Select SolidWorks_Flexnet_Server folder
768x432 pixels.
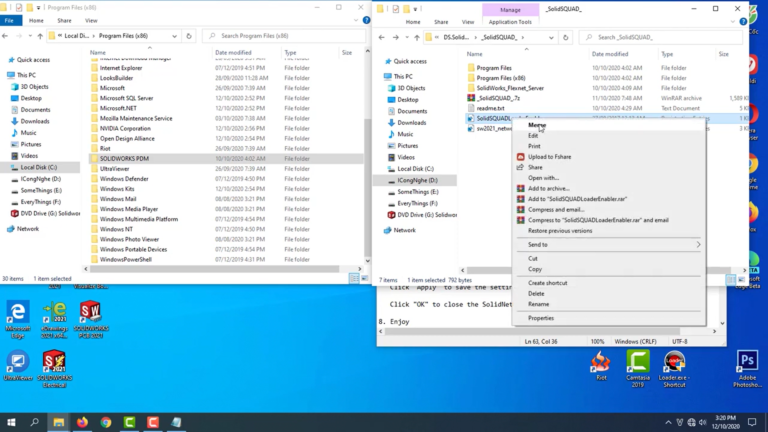[x=510, y=88]
